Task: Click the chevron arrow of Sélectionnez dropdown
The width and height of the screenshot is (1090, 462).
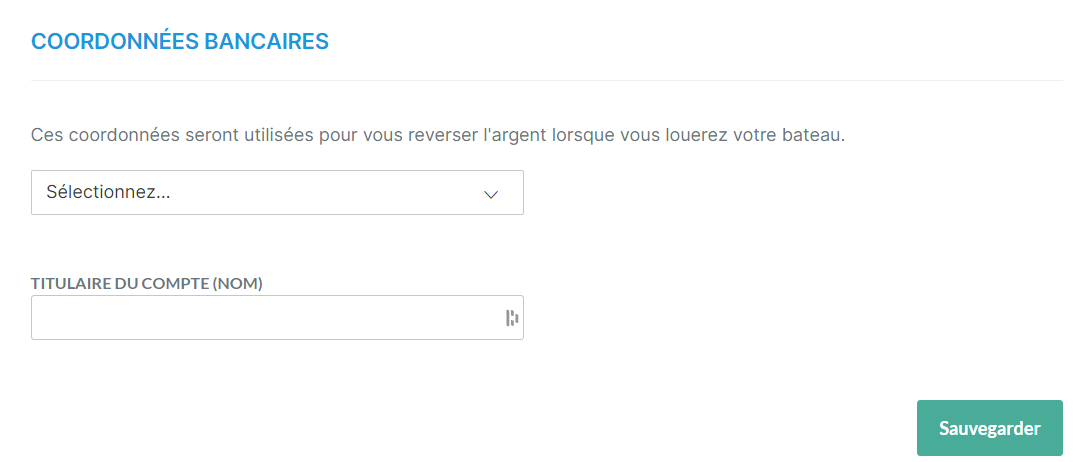Action: 491,195
